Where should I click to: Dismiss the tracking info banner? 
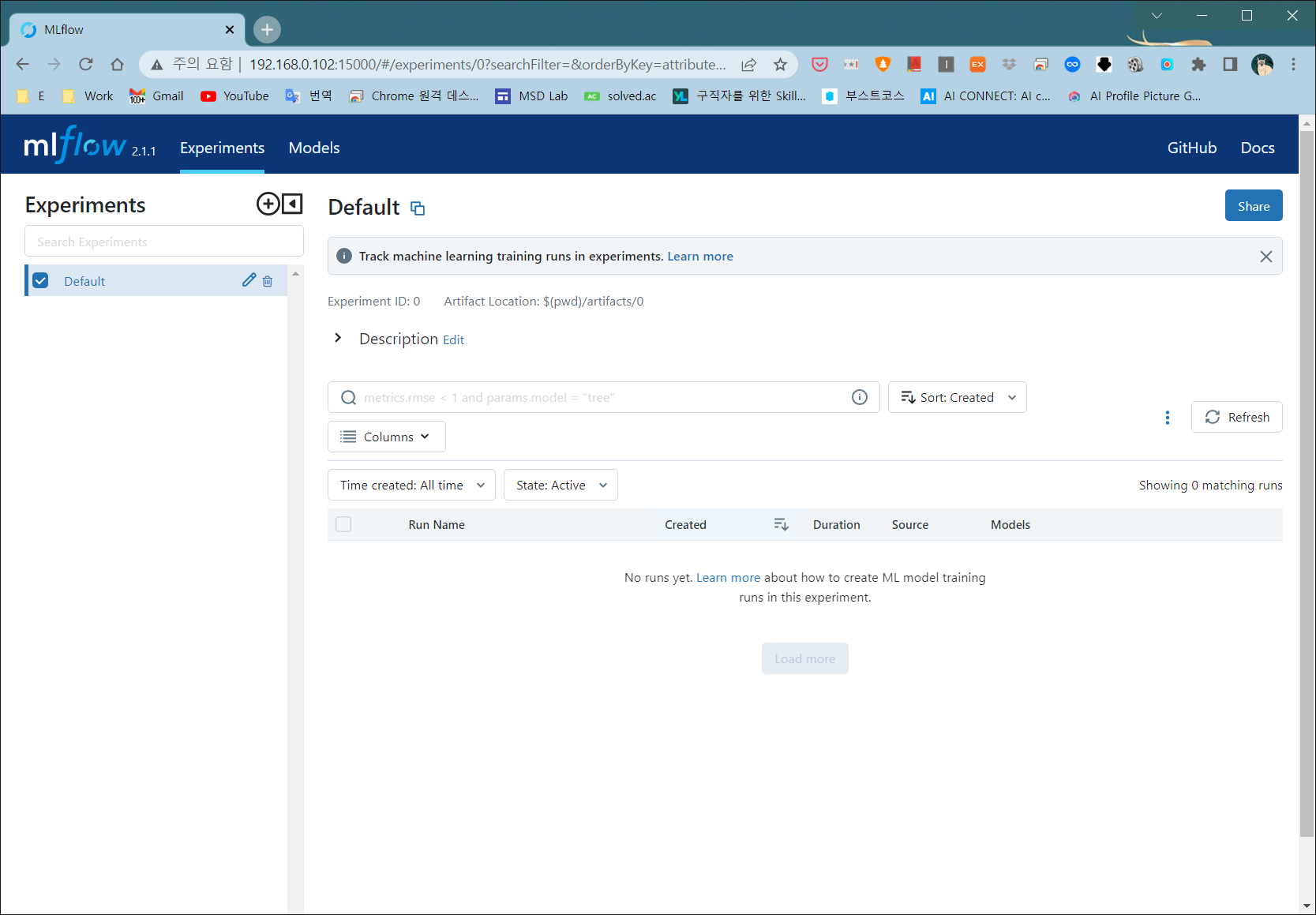click(1265, 257)
